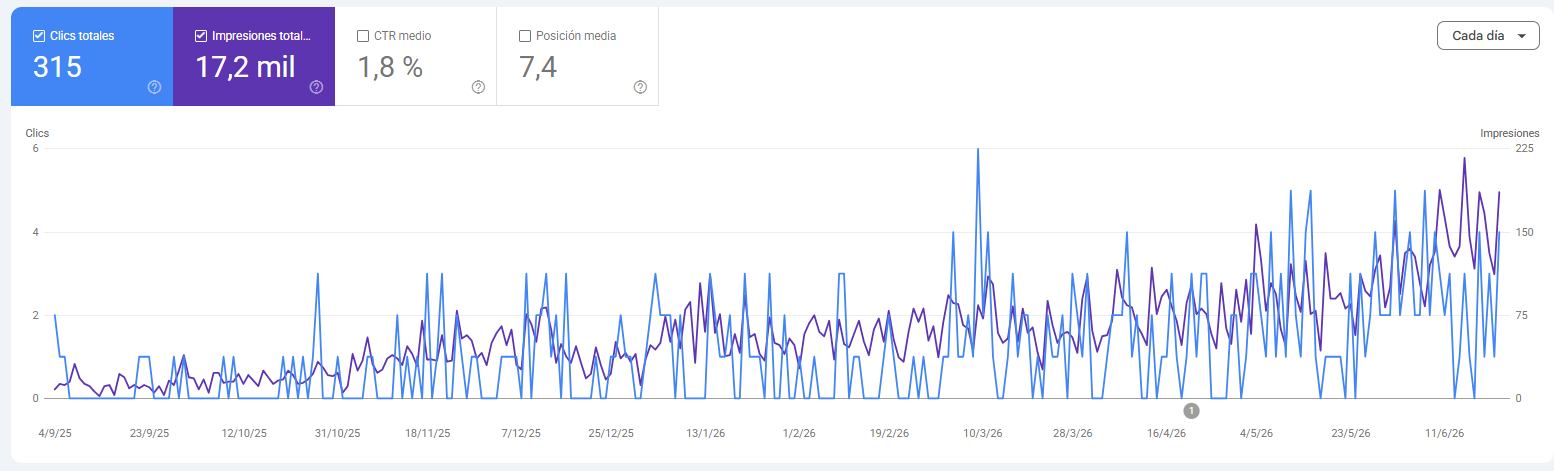The image size is (1554, 471).
Task: Click the Clics axis label
Action: [x=37, y=132]
